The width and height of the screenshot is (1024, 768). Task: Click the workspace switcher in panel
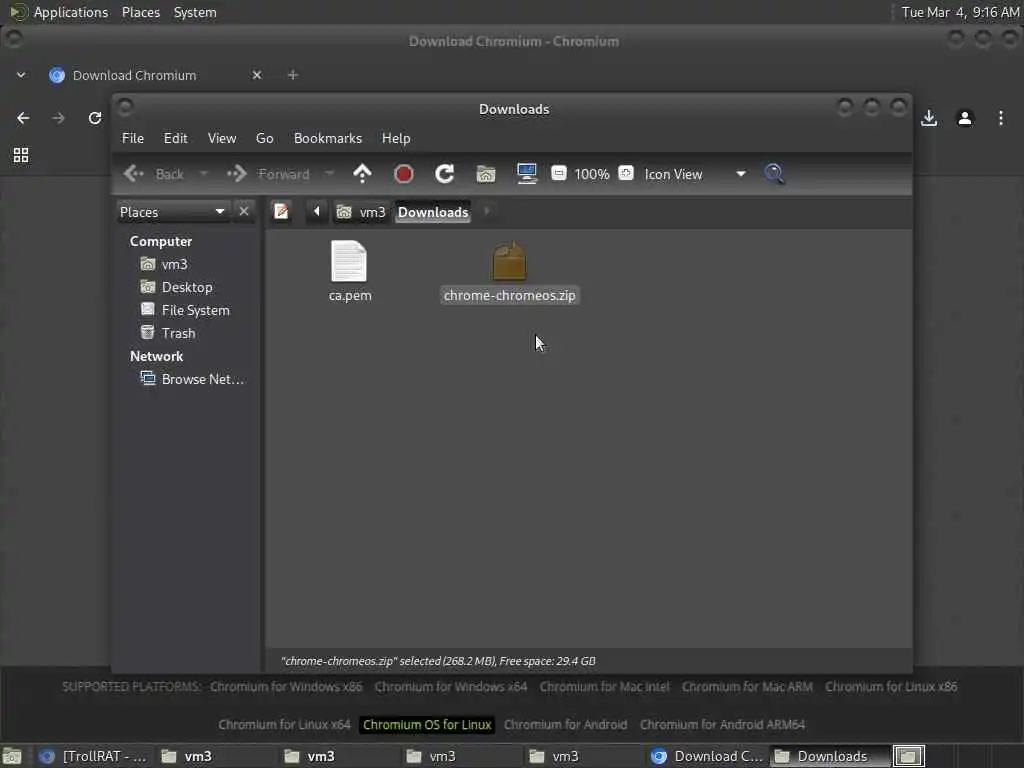[x=908, y=756]
